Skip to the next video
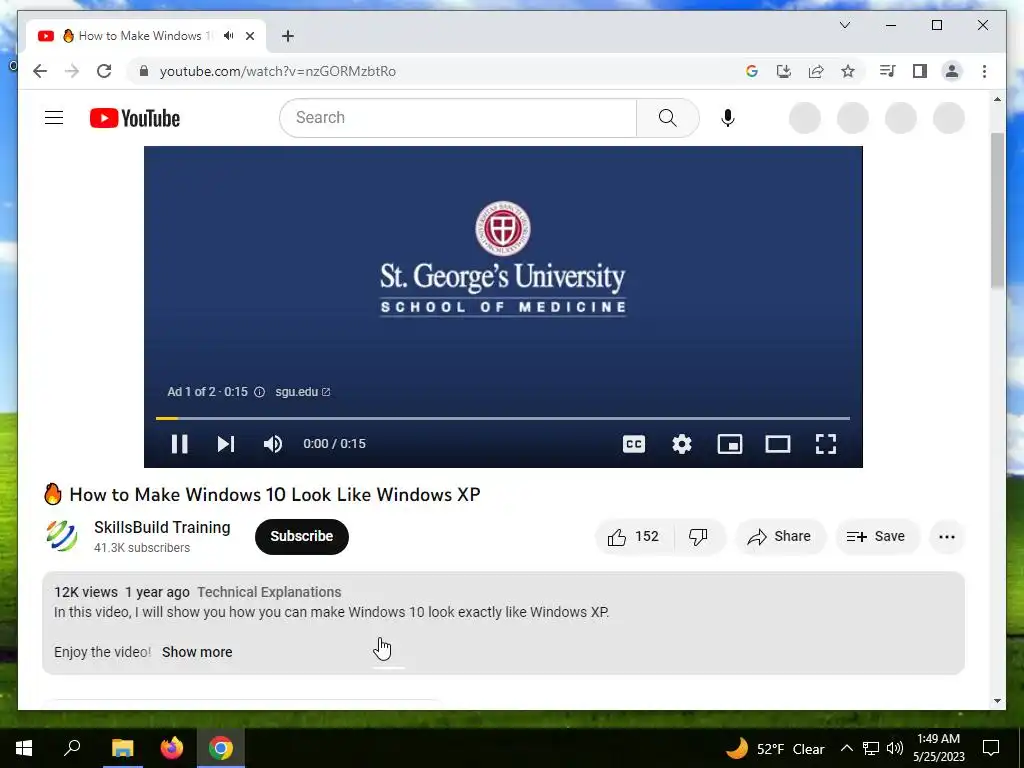Image resolution: width=1024 pixels, height=768 pixels. click(226, 444)
